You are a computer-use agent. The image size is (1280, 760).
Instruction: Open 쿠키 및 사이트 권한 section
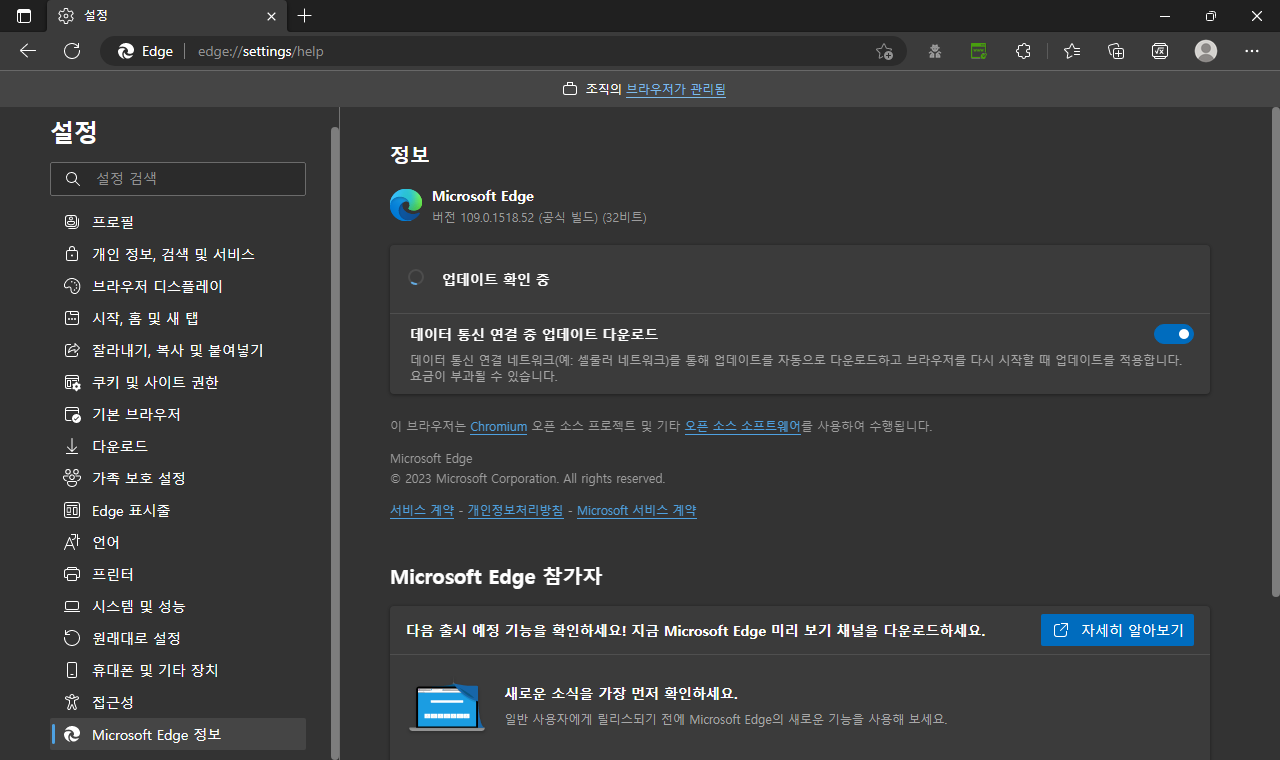pos(178,382)
